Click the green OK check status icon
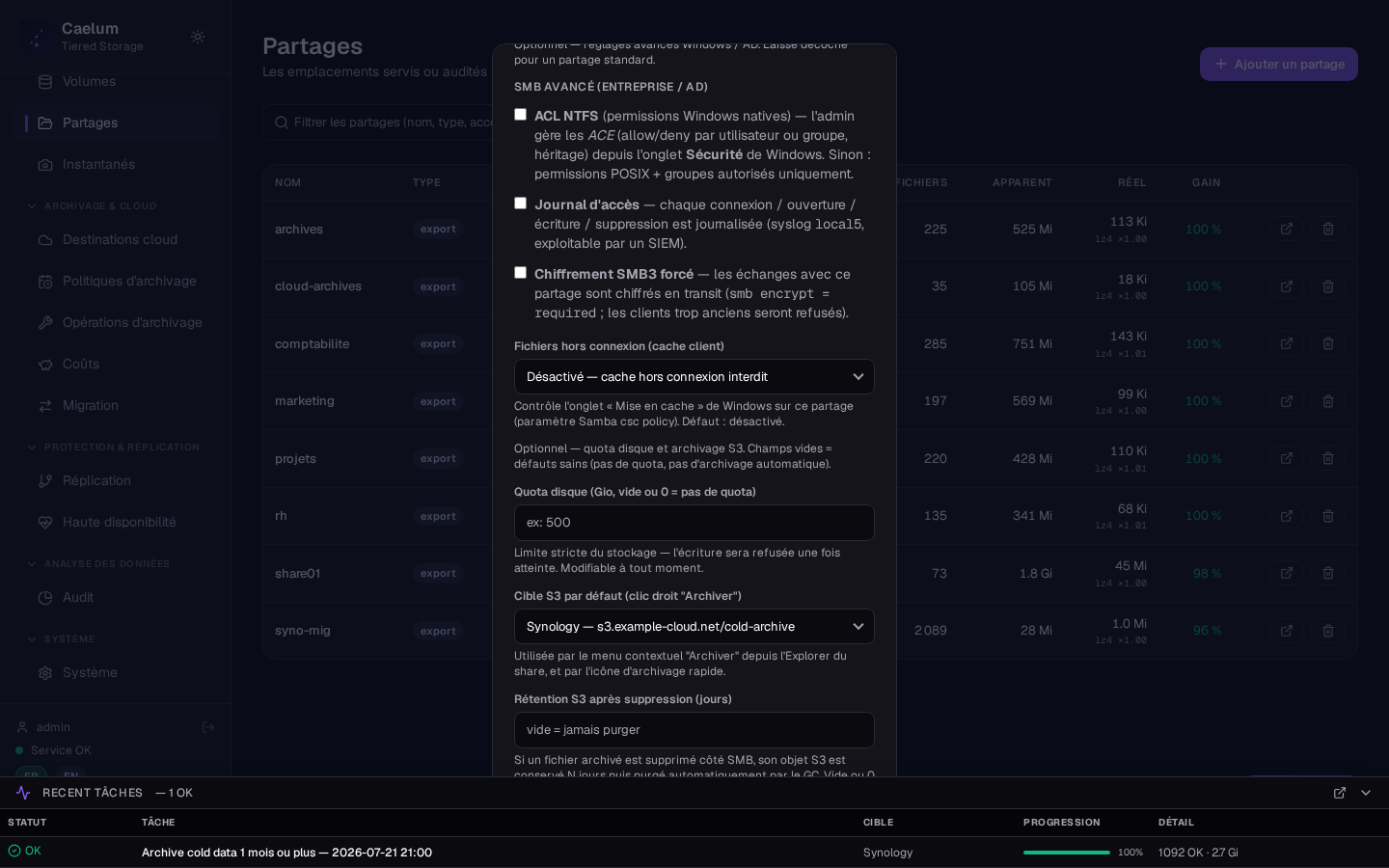 [x=14, y=851]
